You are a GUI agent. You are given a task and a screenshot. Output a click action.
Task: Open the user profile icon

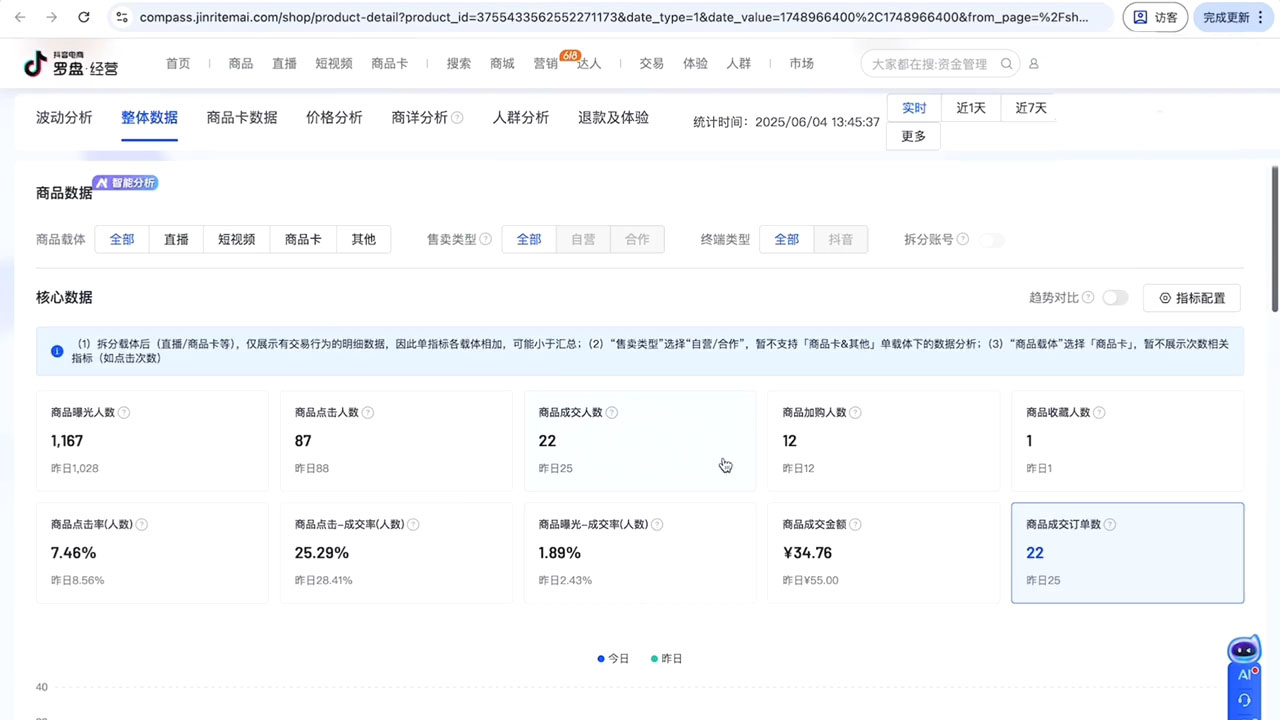coord(1034,64)
